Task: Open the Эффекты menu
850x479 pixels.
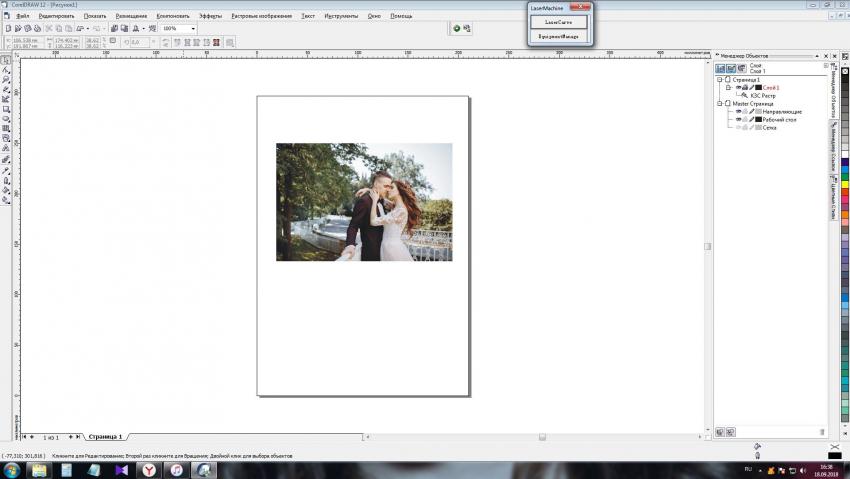Action: [x=210, y=16]
